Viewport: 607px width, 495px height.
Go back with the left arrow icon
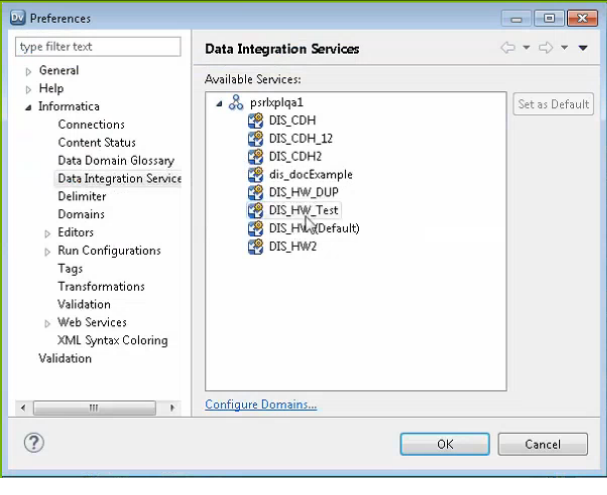(508, 48)
